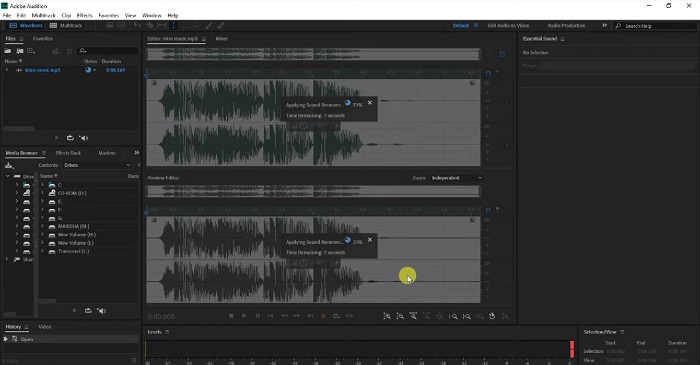Select the Spot Healing Brush tool
700x365 pixels.
[221, 25]
